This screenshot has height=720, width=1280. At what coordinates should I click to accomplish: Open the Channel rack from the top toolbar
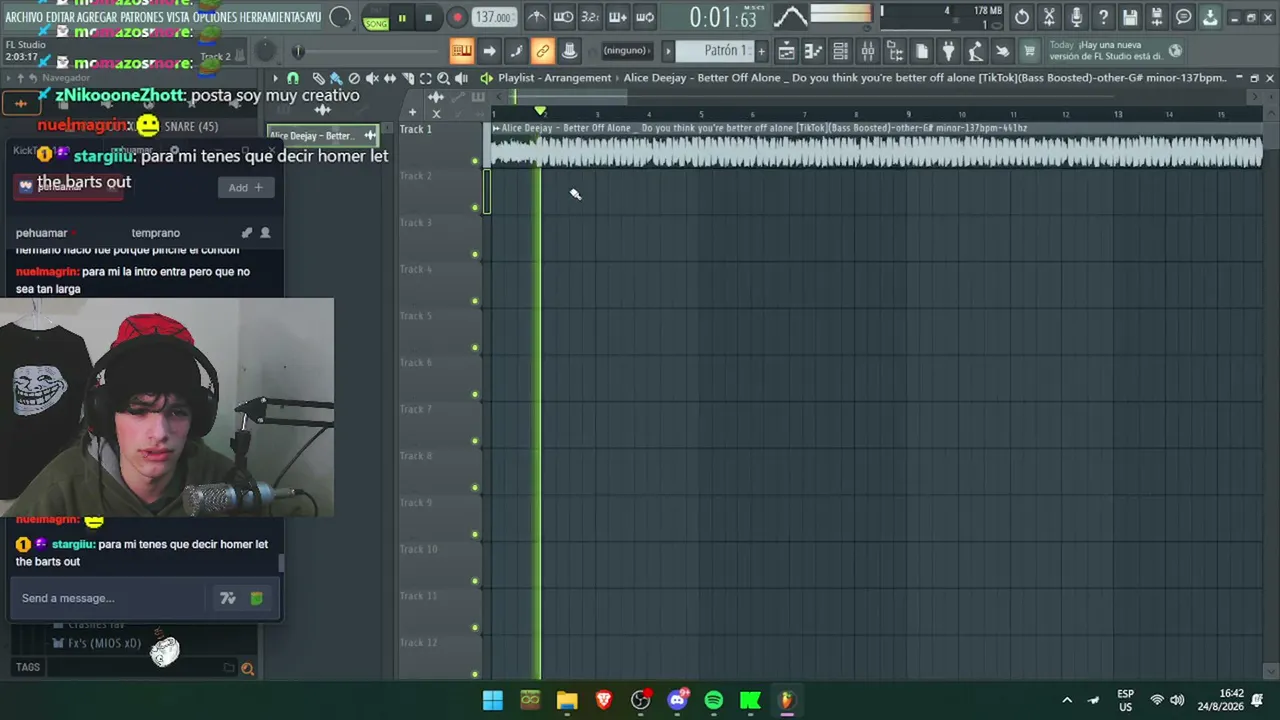click(841, 51)
